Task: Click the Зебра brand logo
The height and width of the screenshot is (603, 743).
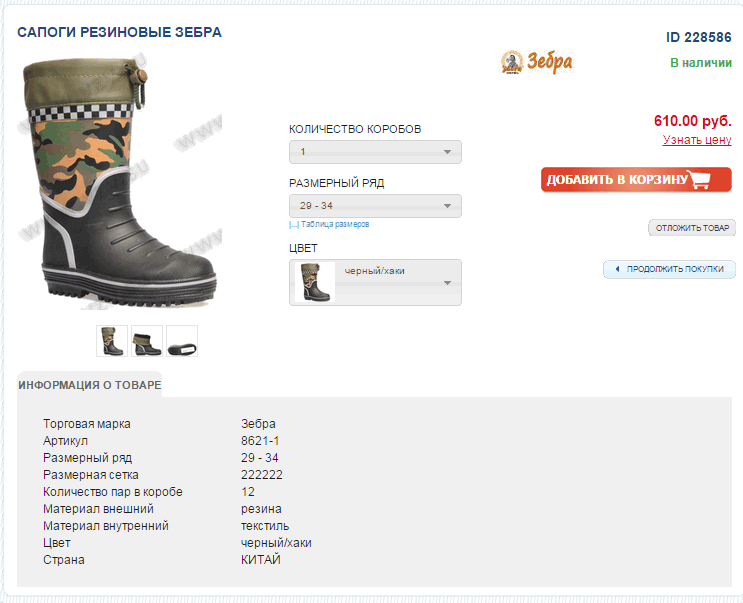Action: coord(536,62)
